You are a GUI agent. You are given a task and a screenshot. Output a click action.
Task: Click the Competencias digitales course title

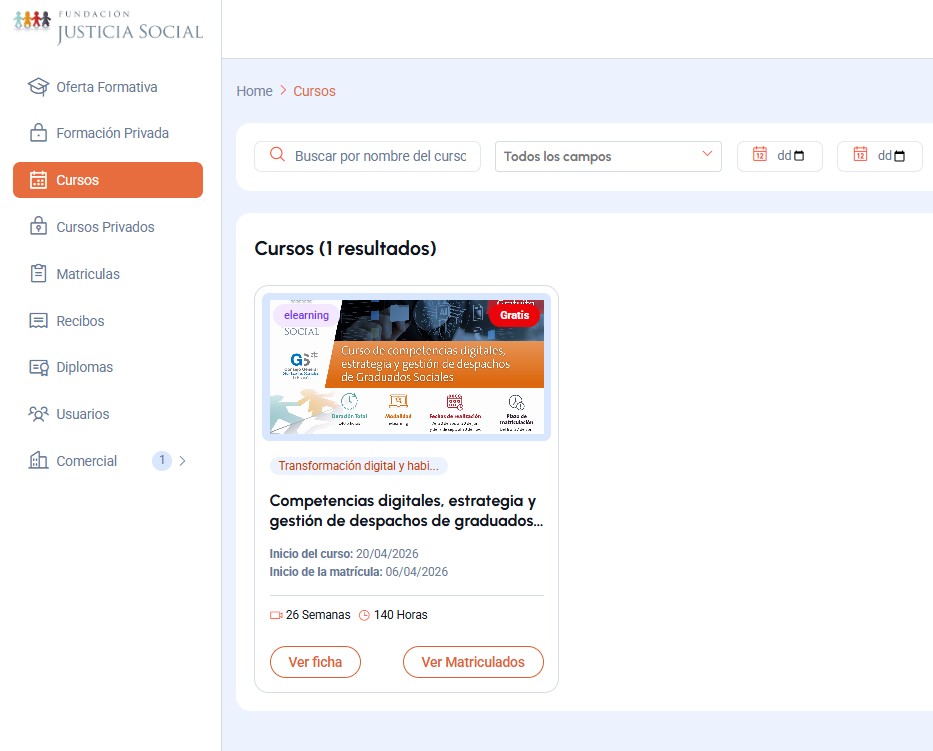pos(406,511)
